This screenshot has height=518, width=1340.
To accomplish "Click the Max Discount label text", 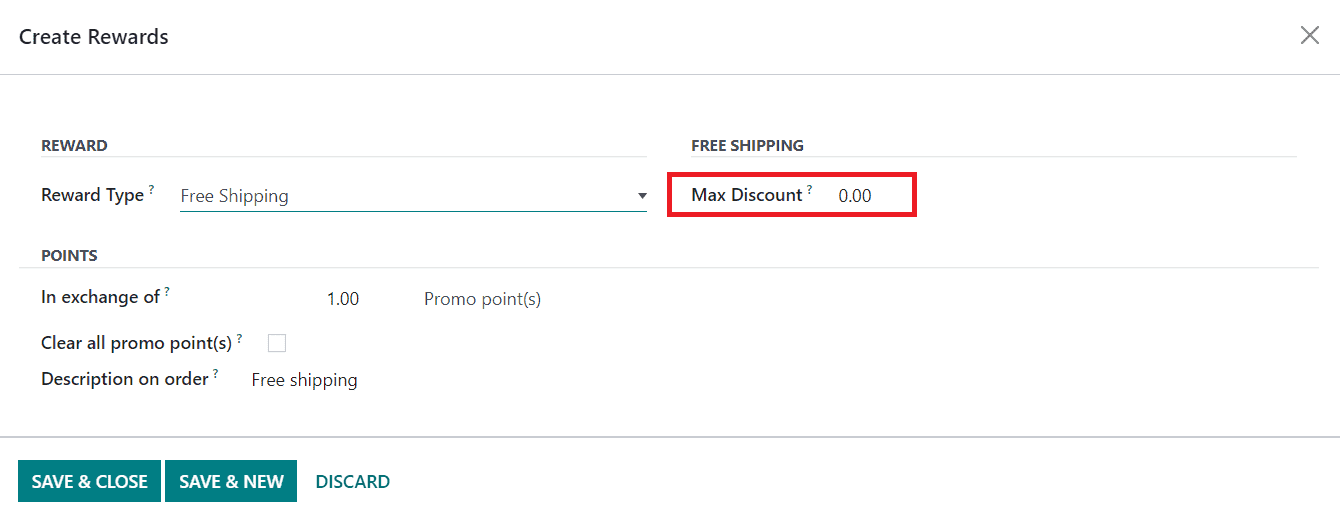I will pyautogui.click(x=746, y=195).
